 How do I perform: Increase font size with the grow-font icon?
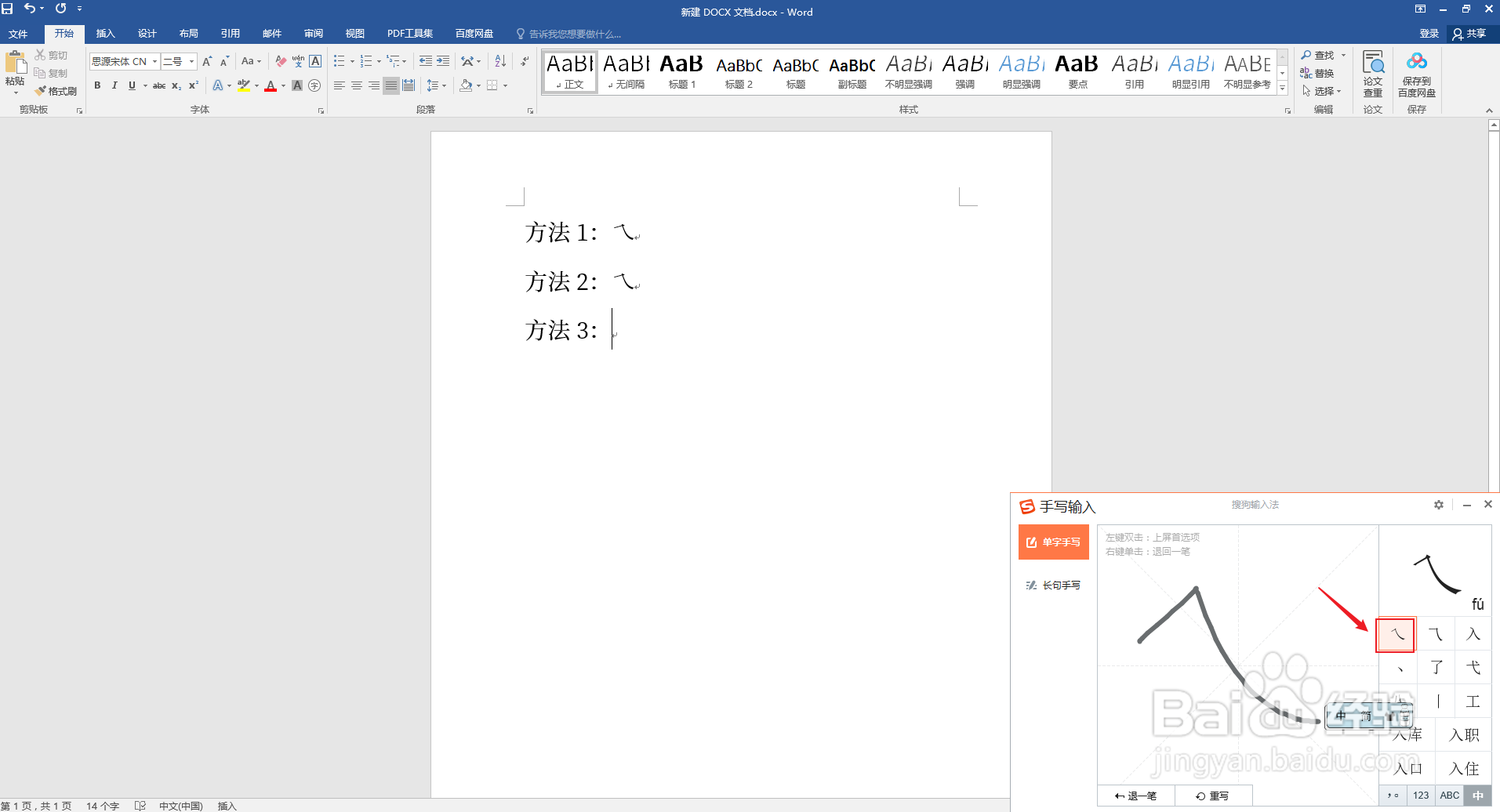point(207,61)
